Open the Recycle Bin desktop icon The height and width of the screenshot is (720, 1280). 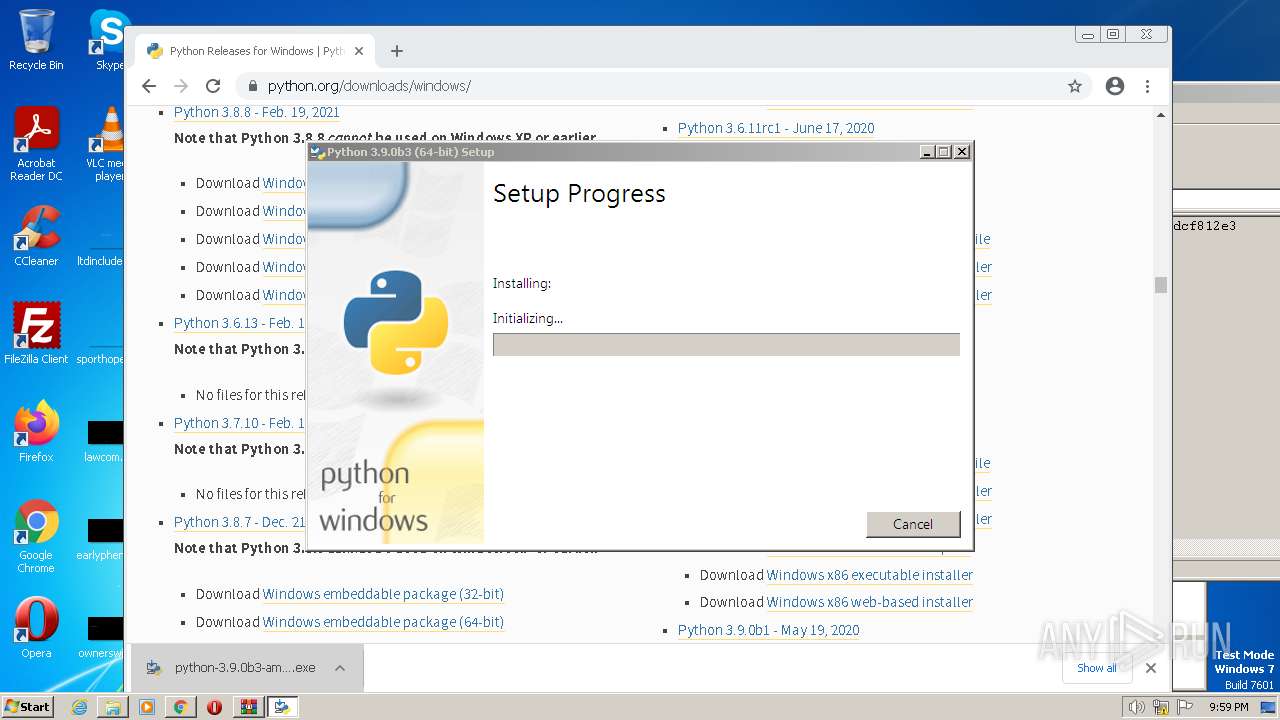tap(36, 41)
